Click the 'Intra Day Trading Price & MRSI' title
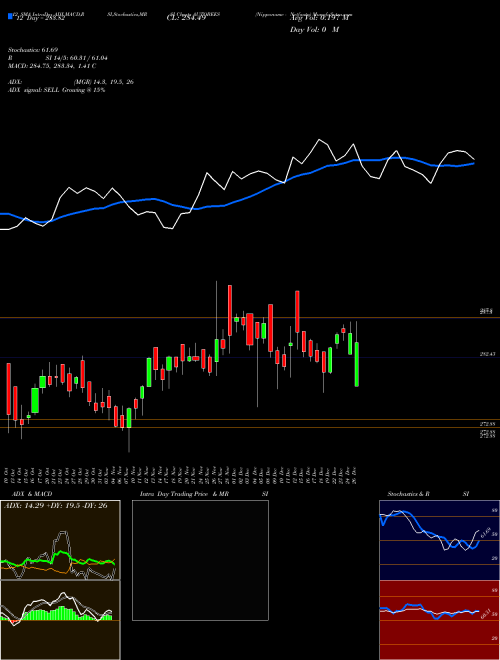Screen dimensions: 500x660 point(204,494)
